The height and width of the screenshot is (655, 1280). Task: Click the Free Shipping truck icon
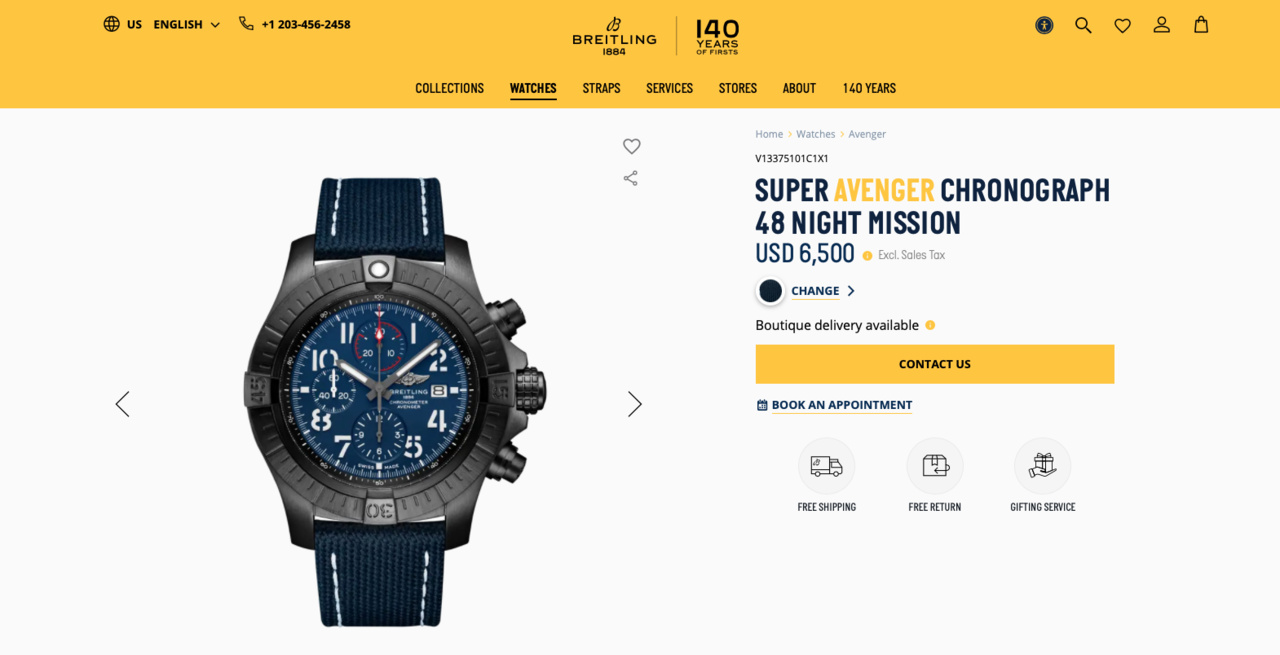click(826, 466)
